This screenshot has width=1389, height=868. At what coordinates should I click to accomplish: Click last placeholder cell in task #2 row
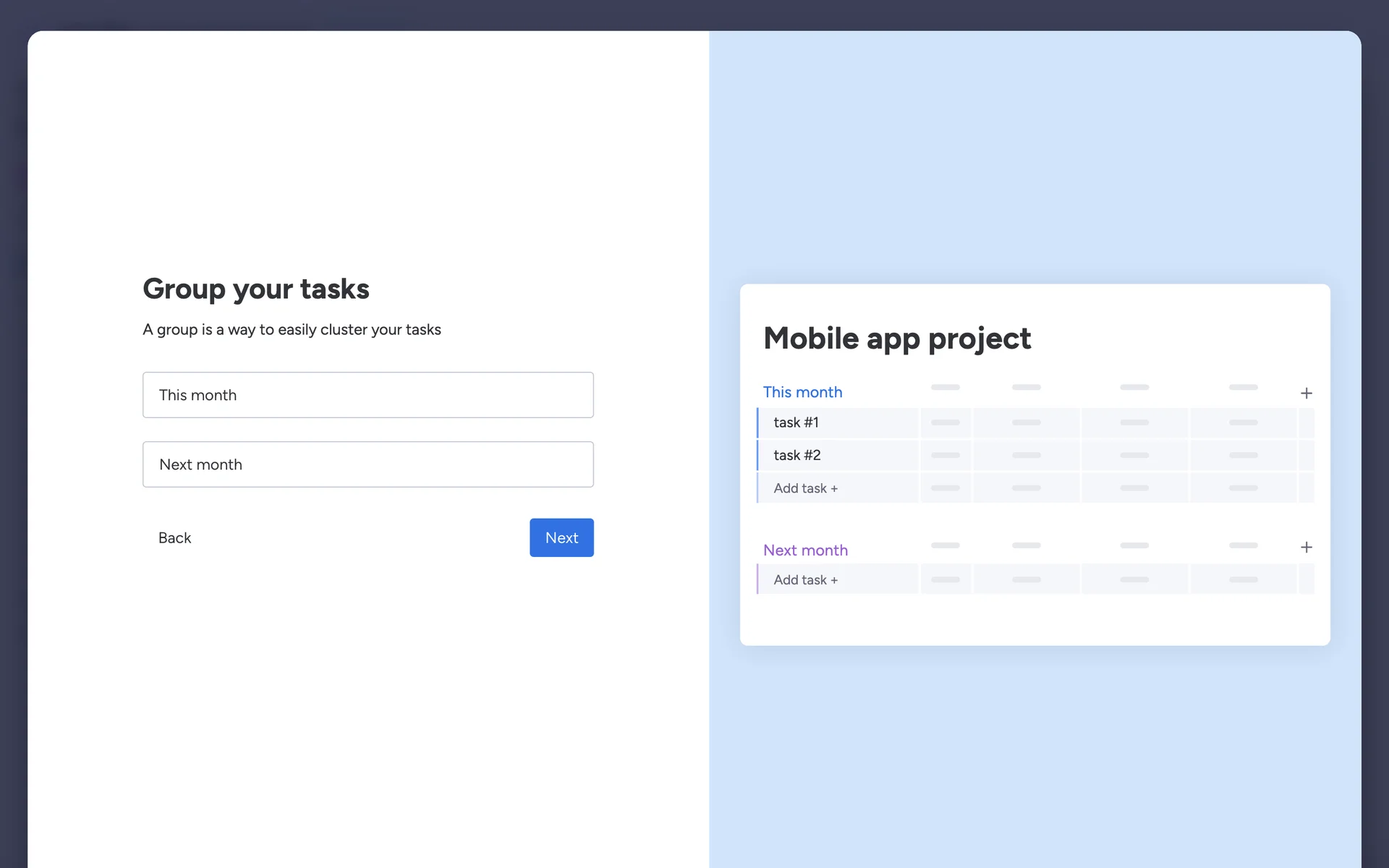click(1243, 455)
